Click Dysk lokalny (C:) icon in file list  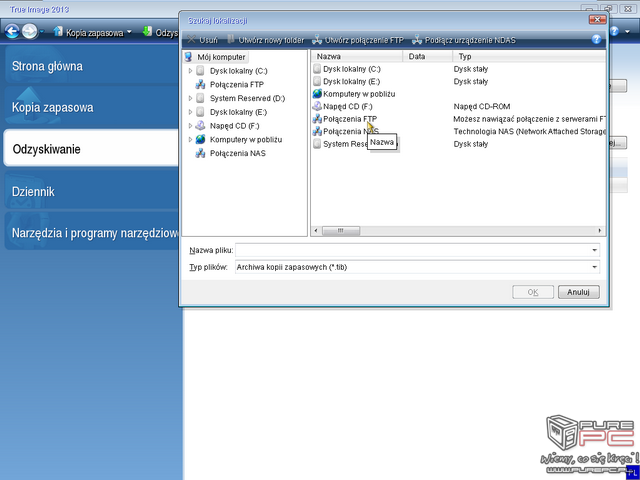(317, 69)
